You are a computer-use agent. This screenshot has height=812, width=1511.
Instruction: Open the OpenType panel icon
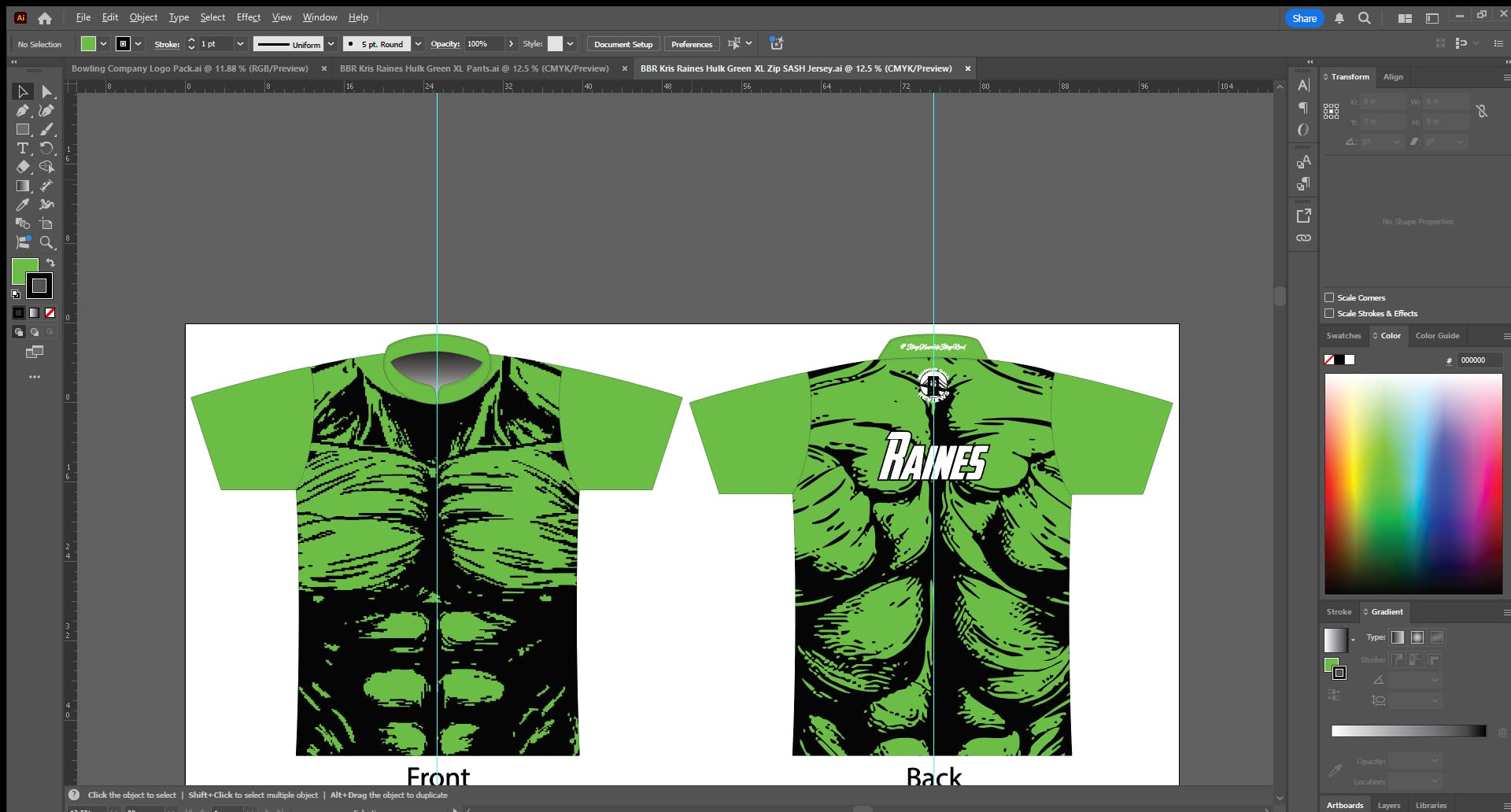tap(1303, 130)
